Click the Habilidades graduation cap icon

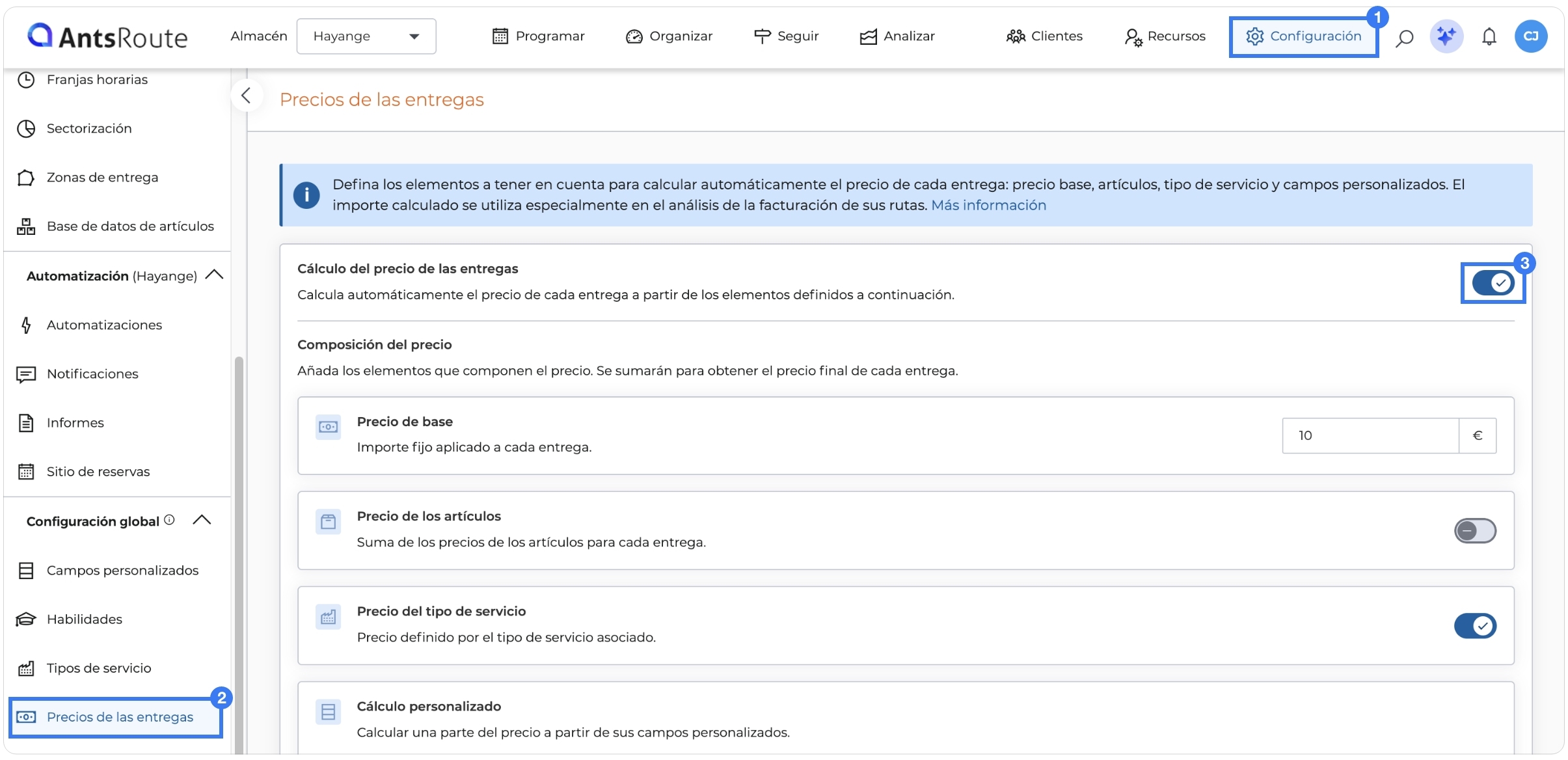pos(26,619)
